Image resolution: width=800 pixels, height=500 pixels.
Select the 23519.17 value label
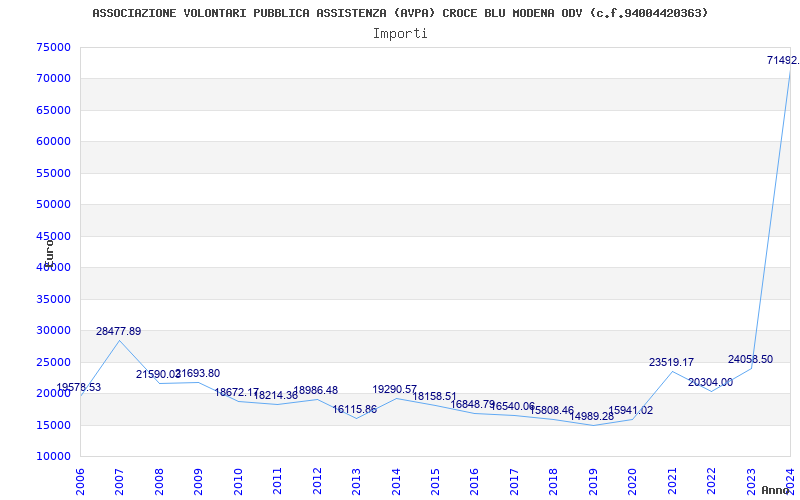coord(671,362)
